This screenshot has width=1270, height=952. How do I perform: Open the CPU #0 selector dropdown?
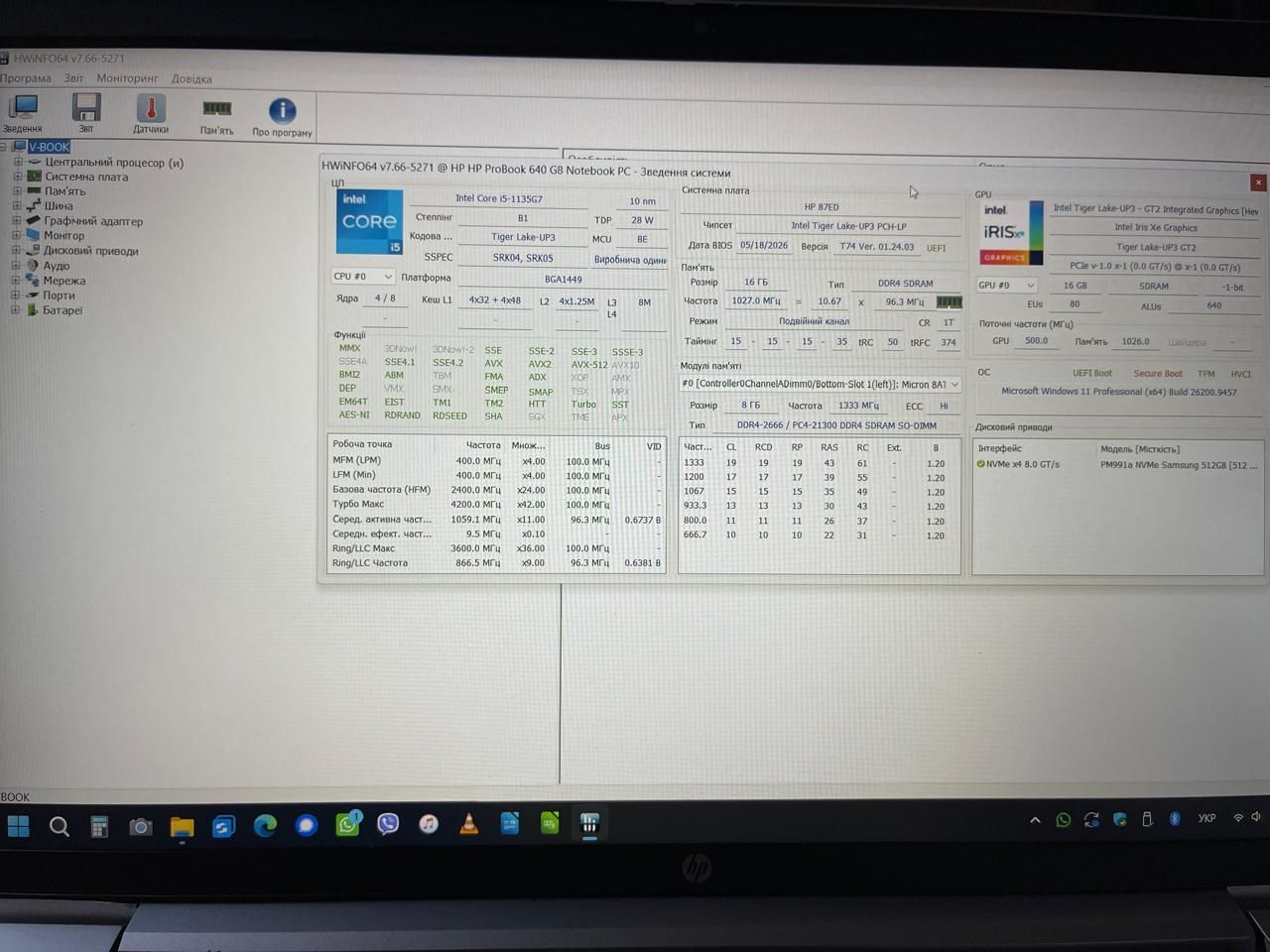363,277
